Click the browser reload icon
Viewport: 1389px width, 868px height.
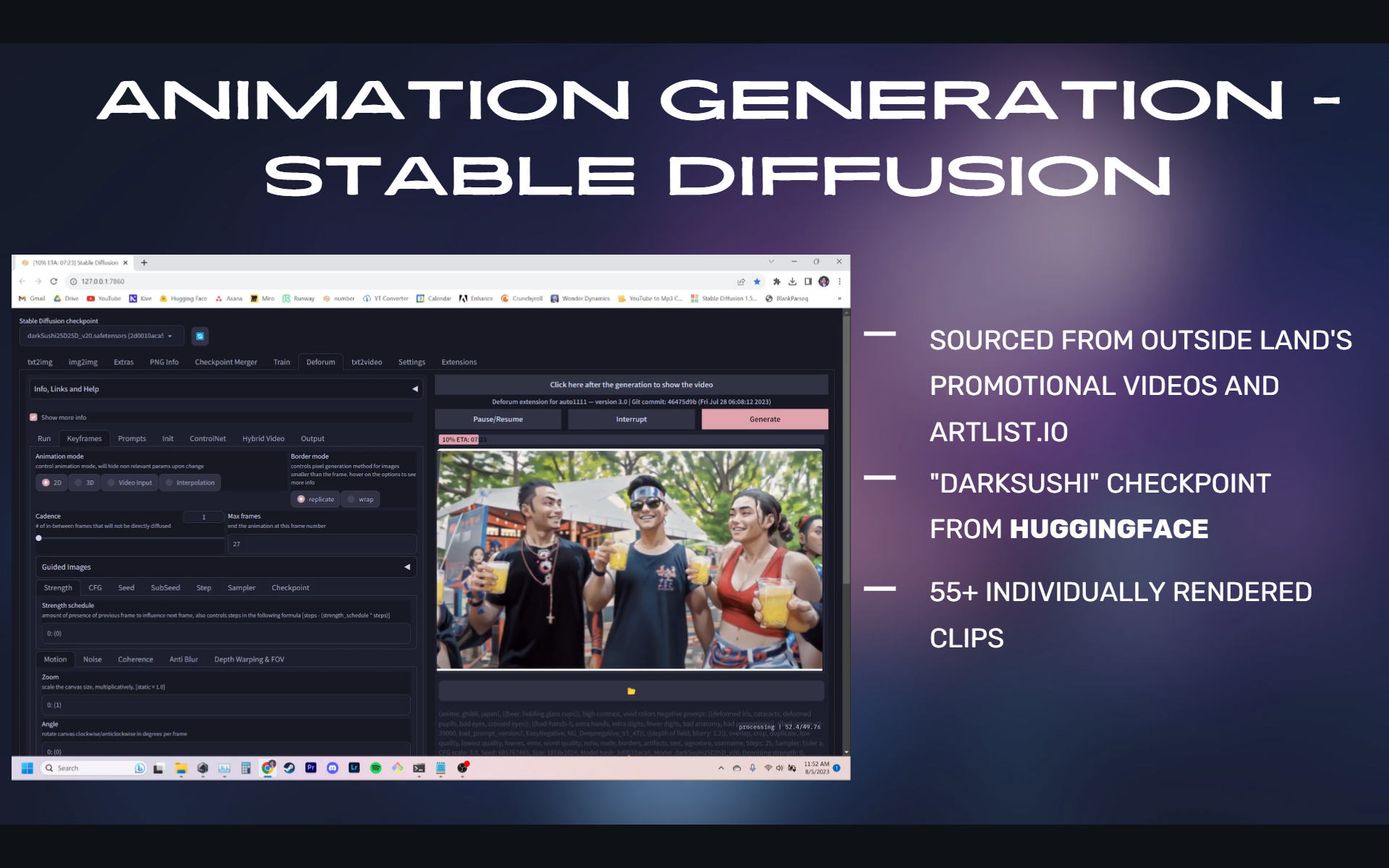pyautogui.click(x=54, y=281)
